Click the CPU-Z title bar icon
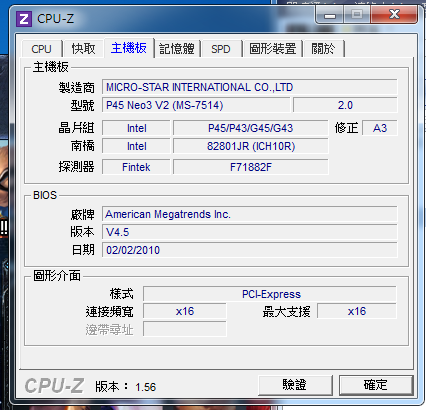 pyautogui.click(x=24, y=19)
